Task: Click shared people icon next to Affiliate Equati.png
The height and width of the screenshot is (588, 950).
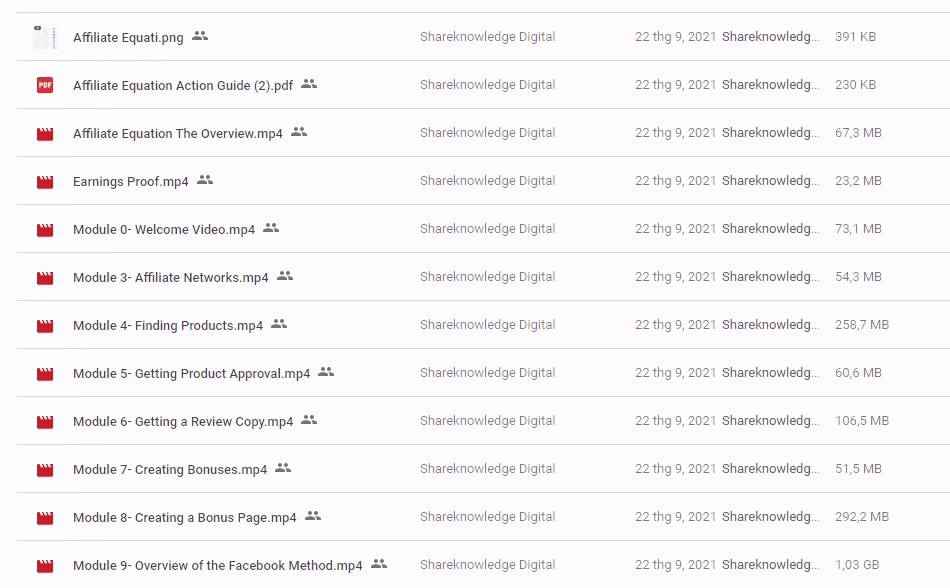Action: [200, 36]
